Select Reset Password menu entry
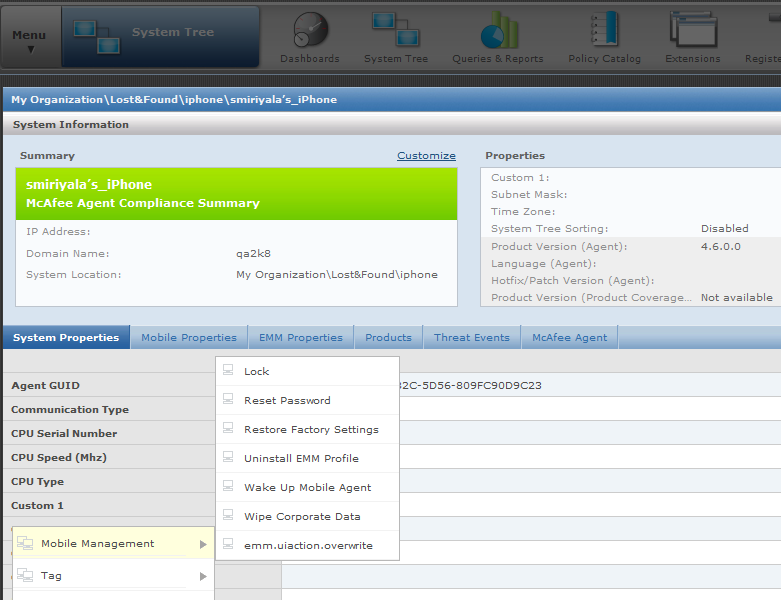 click(307, 400)
